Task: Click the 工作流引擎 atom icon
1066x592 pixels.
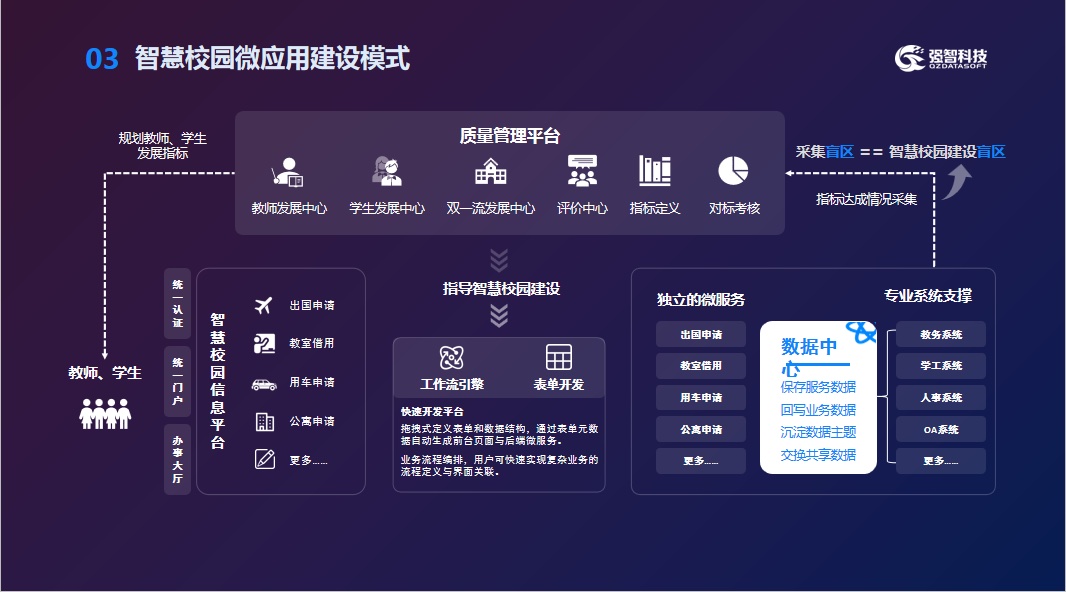Action: tap(452, 358)
